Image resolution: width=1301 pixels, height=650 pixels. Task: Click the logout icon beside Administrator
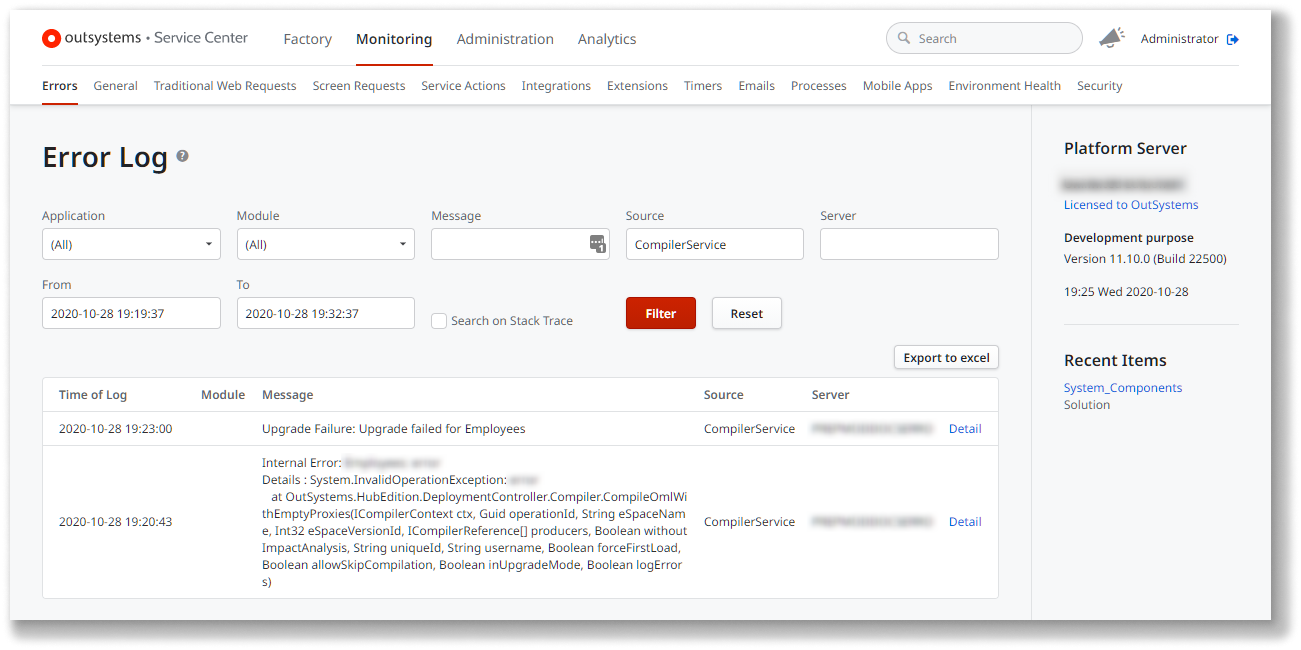click(x=1232, y=38)
